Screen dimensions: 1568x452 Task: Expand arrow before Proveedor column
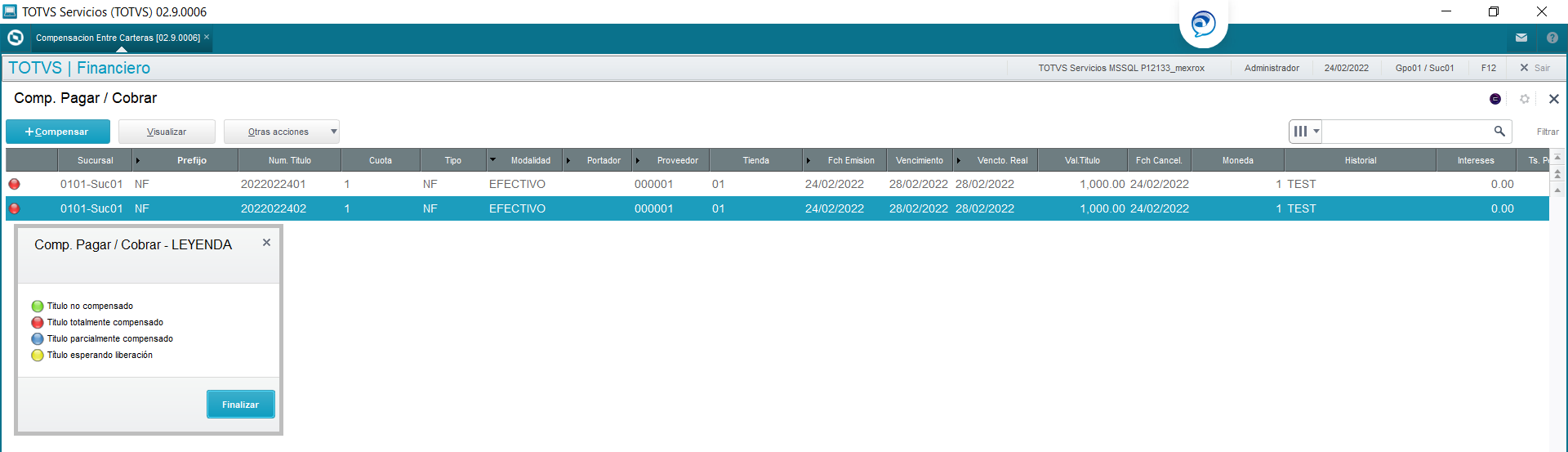[x=638, y=160]
